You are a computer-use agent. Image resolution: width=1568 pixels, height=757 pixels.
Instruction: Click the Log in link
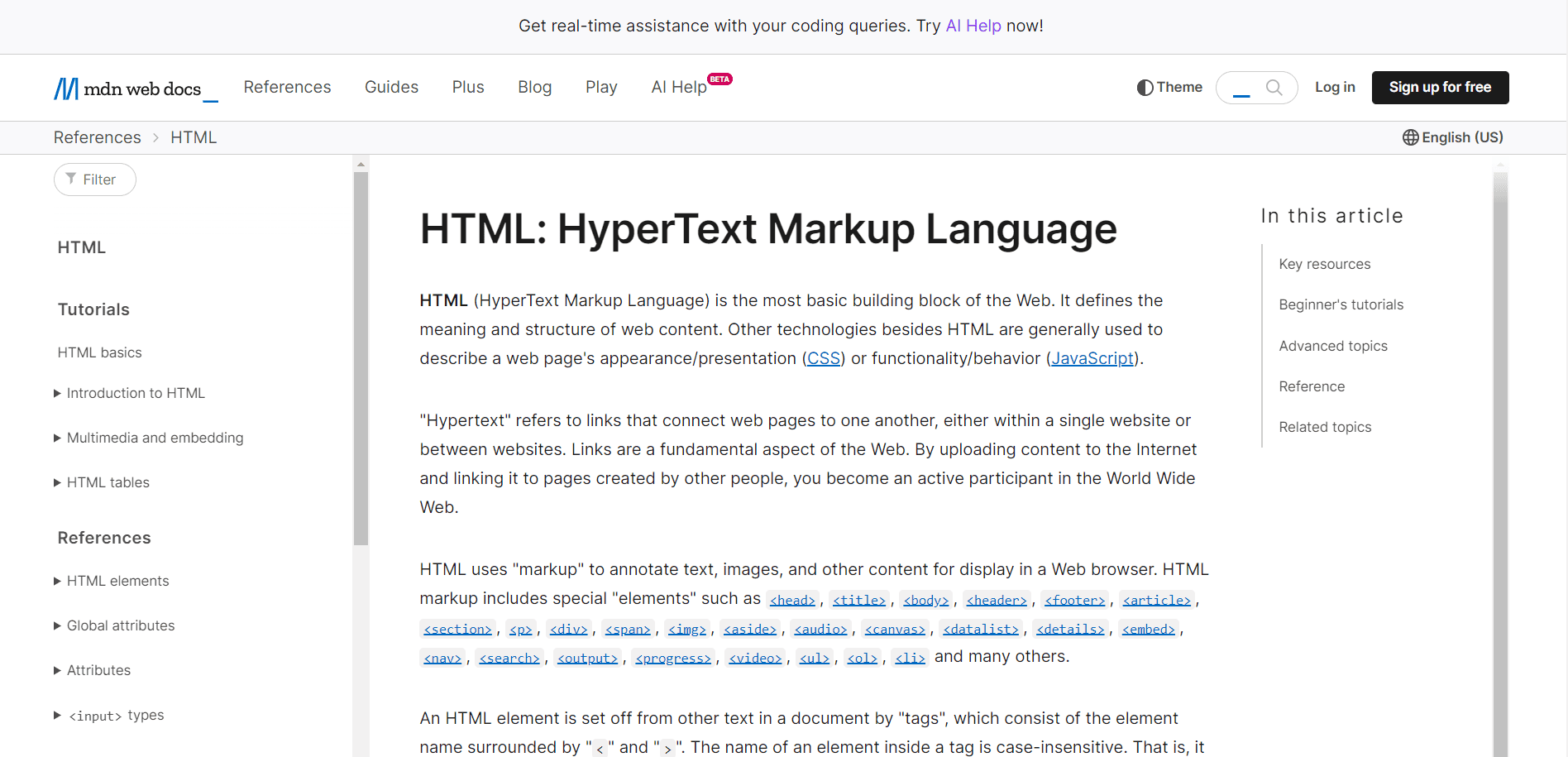click(1335, 88)
